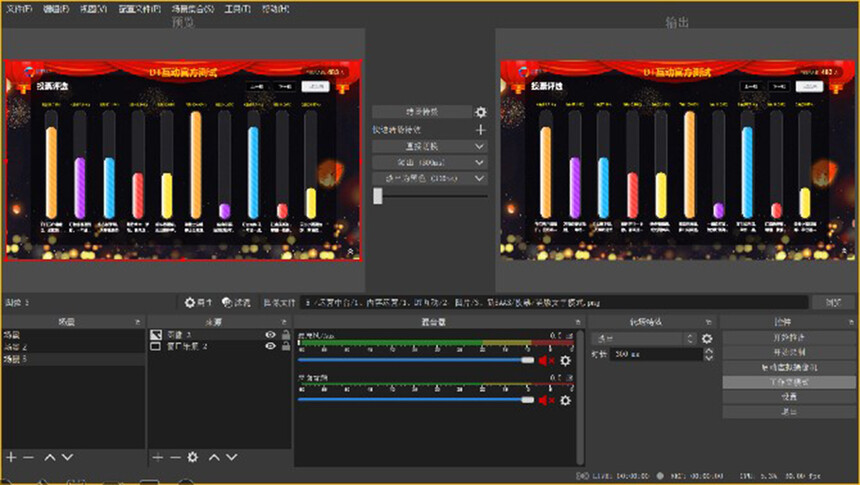
Task: Click the audio mixer vertical scrollbar
Action: [x=580, y=397]
